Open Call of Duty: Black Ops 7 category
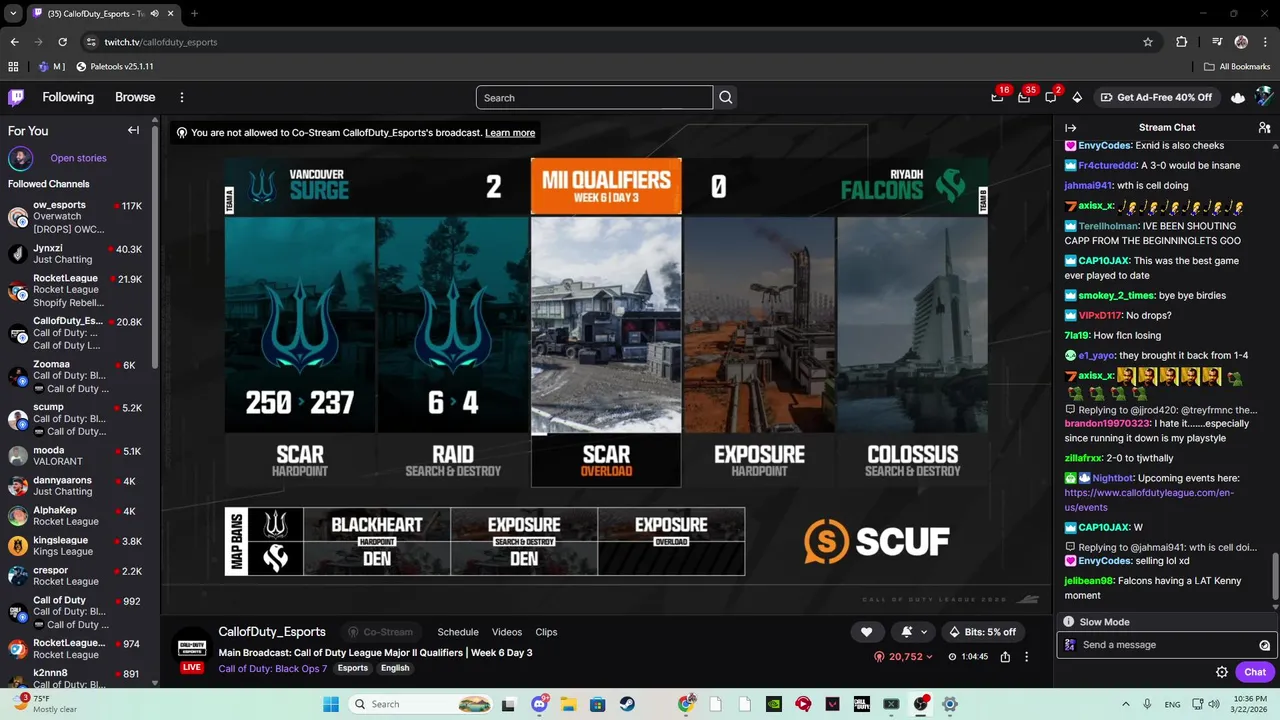 click(273, 668)
